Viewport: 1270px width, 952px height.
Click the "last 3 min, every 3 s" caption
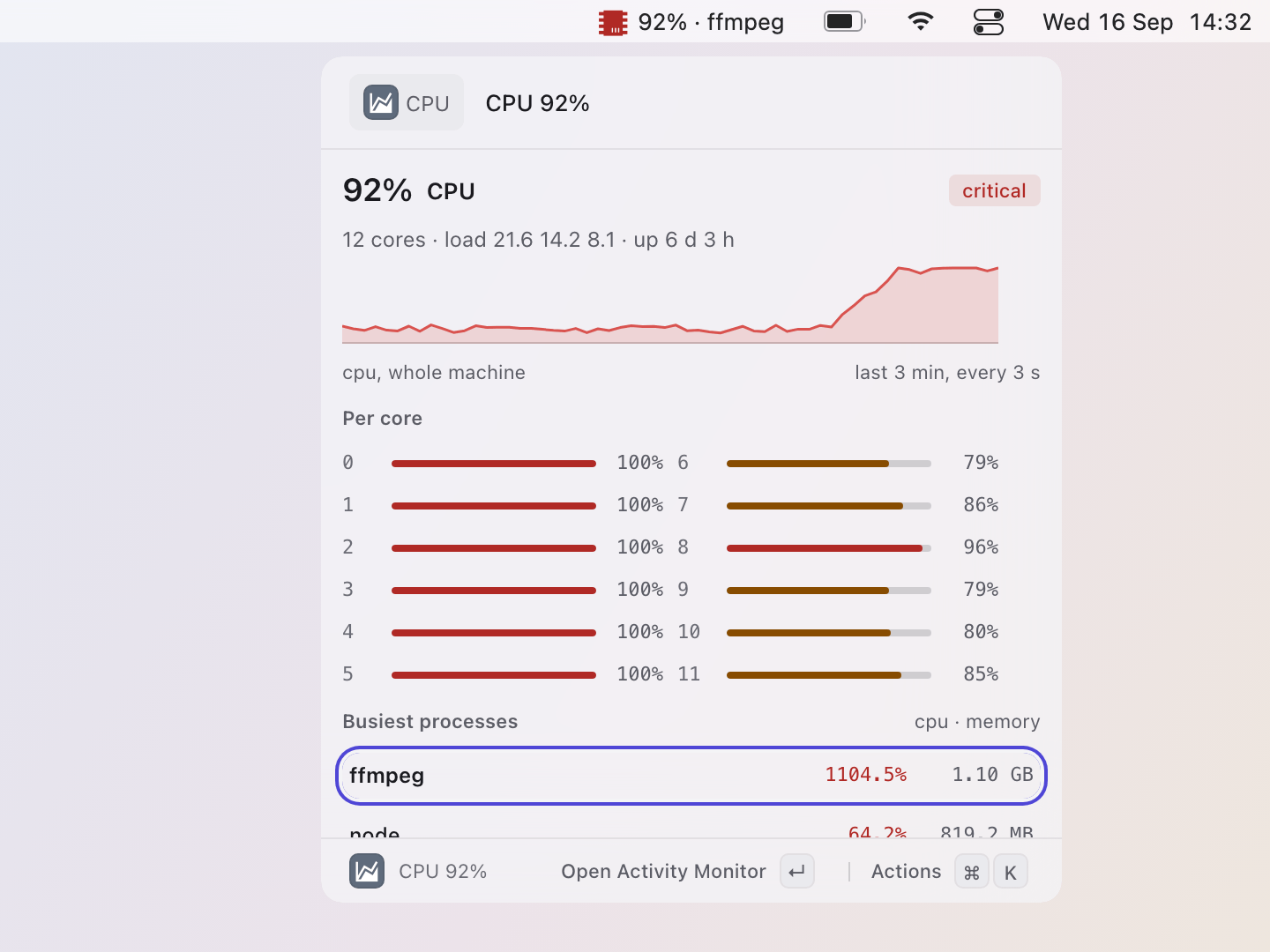pos(947,373)
